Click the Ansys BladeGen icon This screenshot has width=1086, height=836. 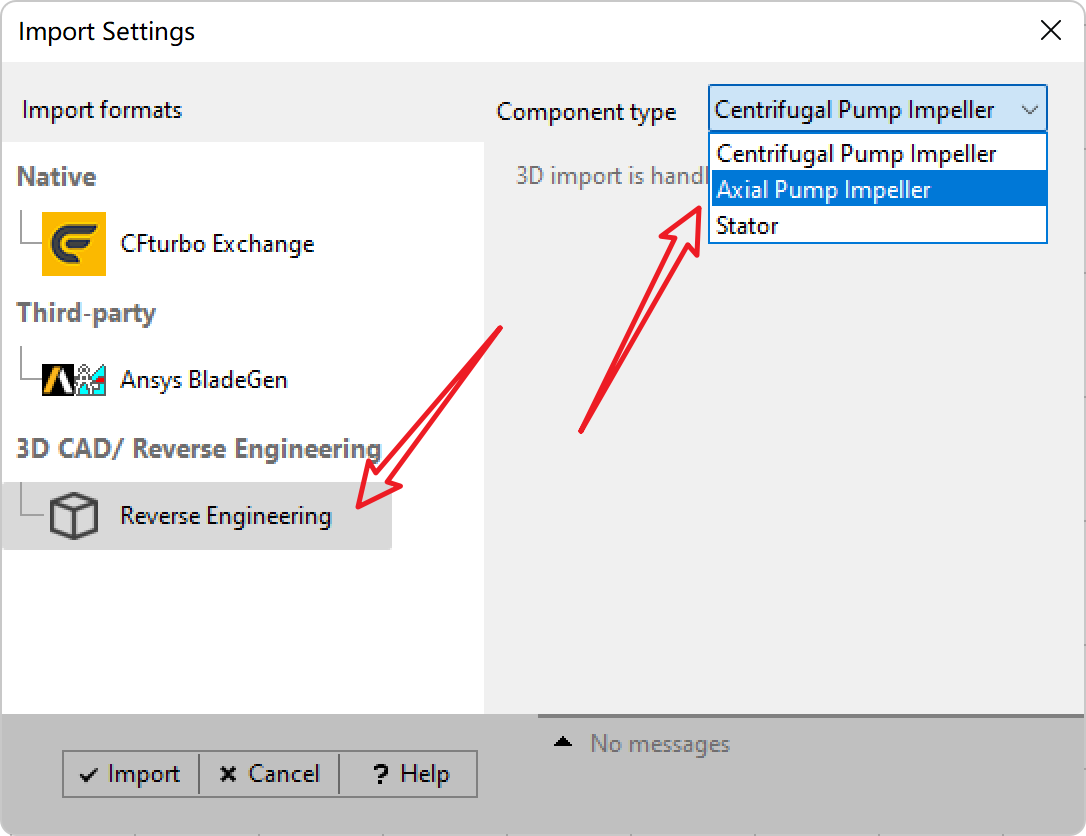pos(74,380)
